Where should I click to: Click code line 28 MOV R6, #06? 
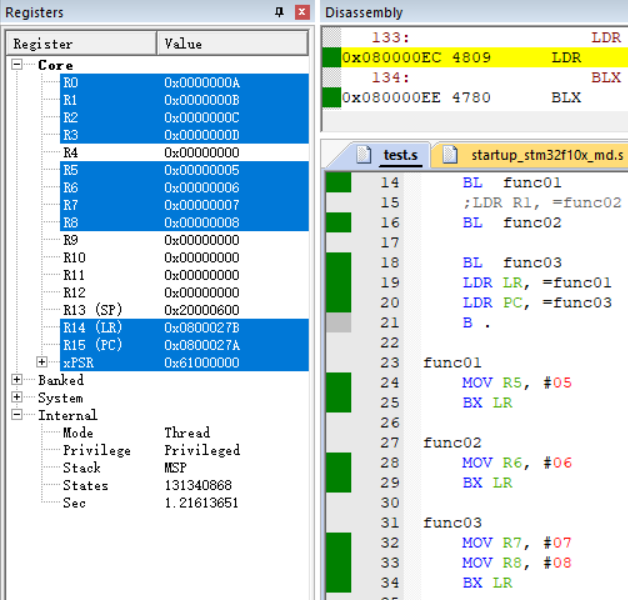(517, 463)
